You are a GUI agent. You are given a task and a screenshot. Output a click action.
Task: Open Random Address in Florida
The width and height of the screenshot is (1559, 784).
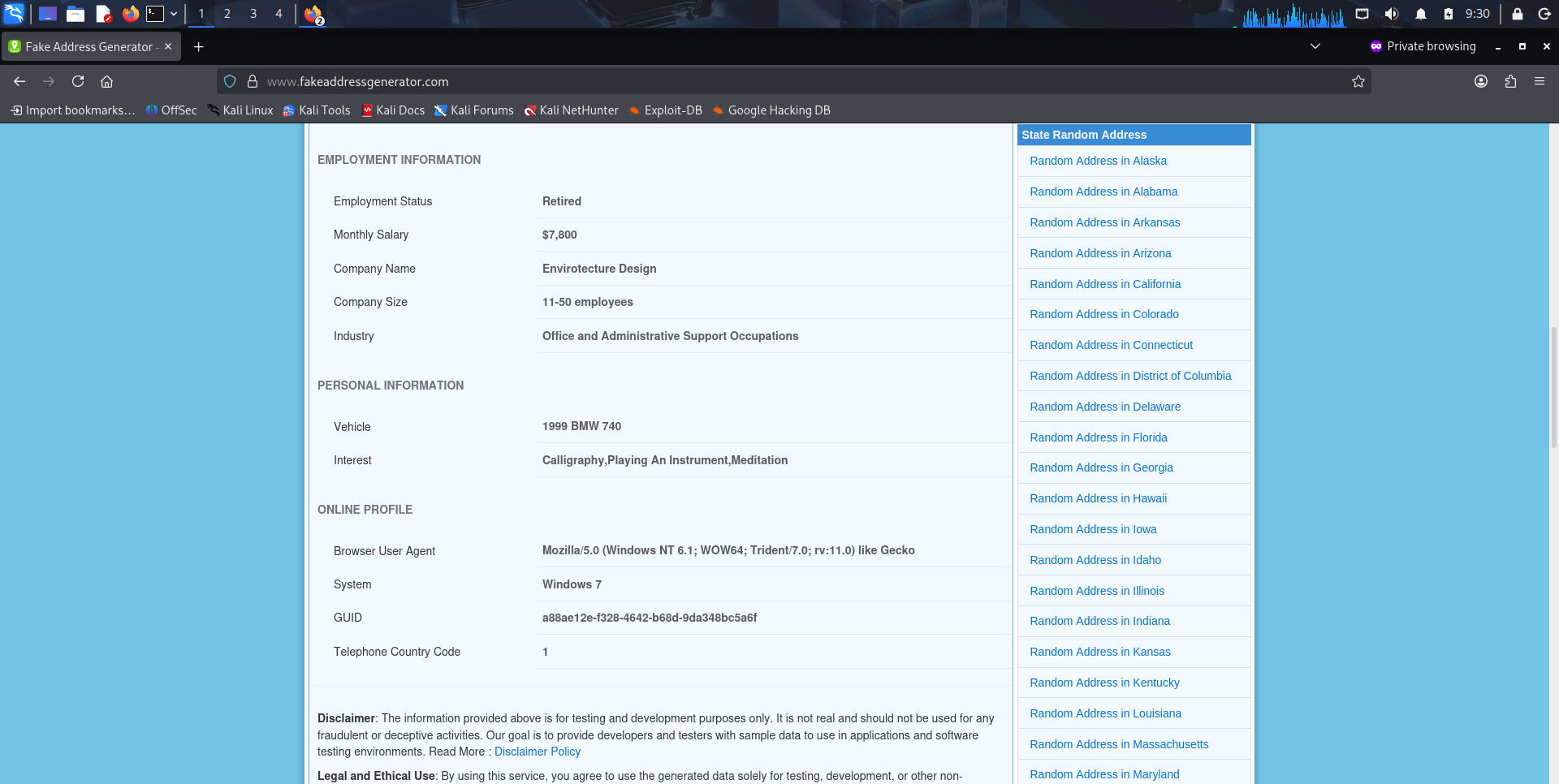pos(1099,437)
